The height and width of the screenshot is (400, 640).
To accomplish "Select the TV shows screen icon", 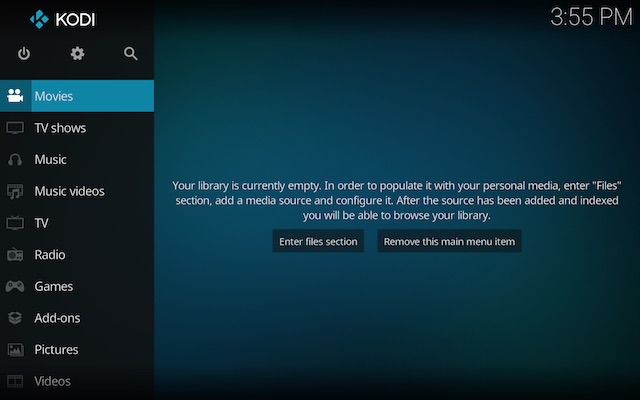I will click(x=15, y=128).
